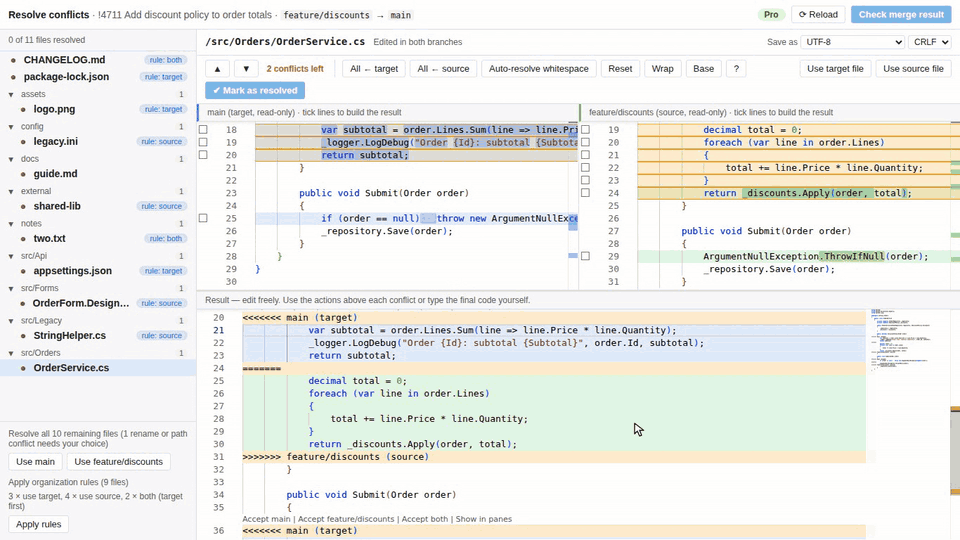
Task: Tick source line 22 checkbox
Action: point(585,168)
